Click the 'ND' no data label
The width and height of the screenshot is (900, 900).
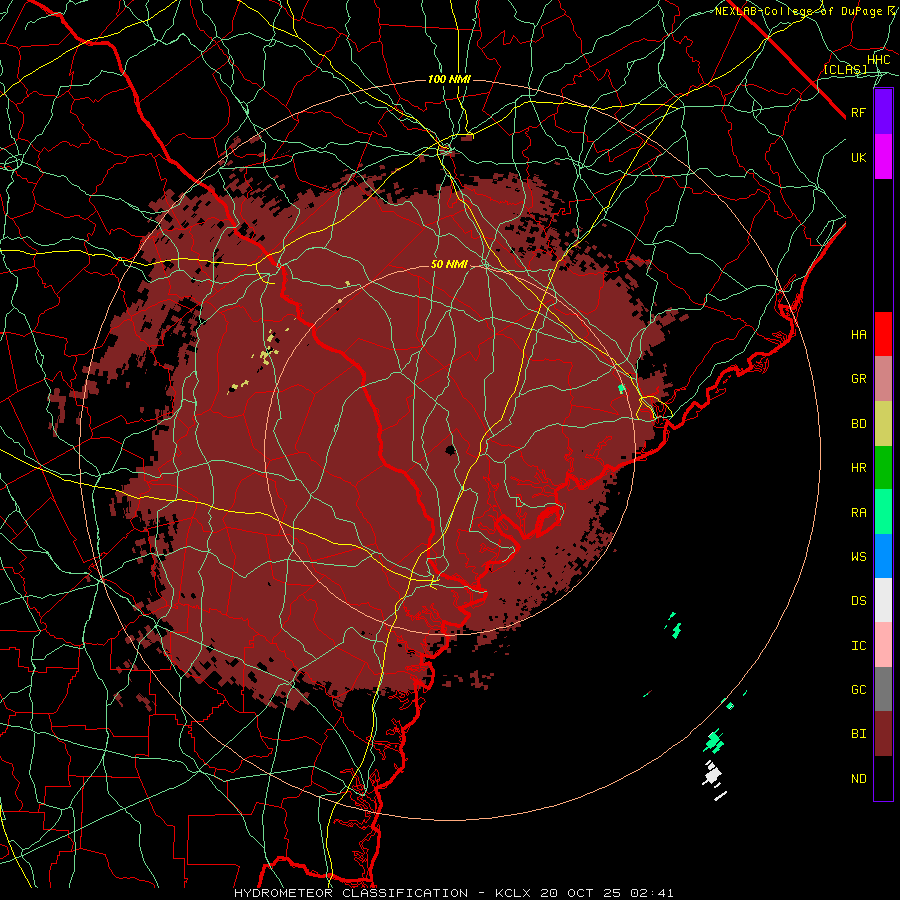859,779
